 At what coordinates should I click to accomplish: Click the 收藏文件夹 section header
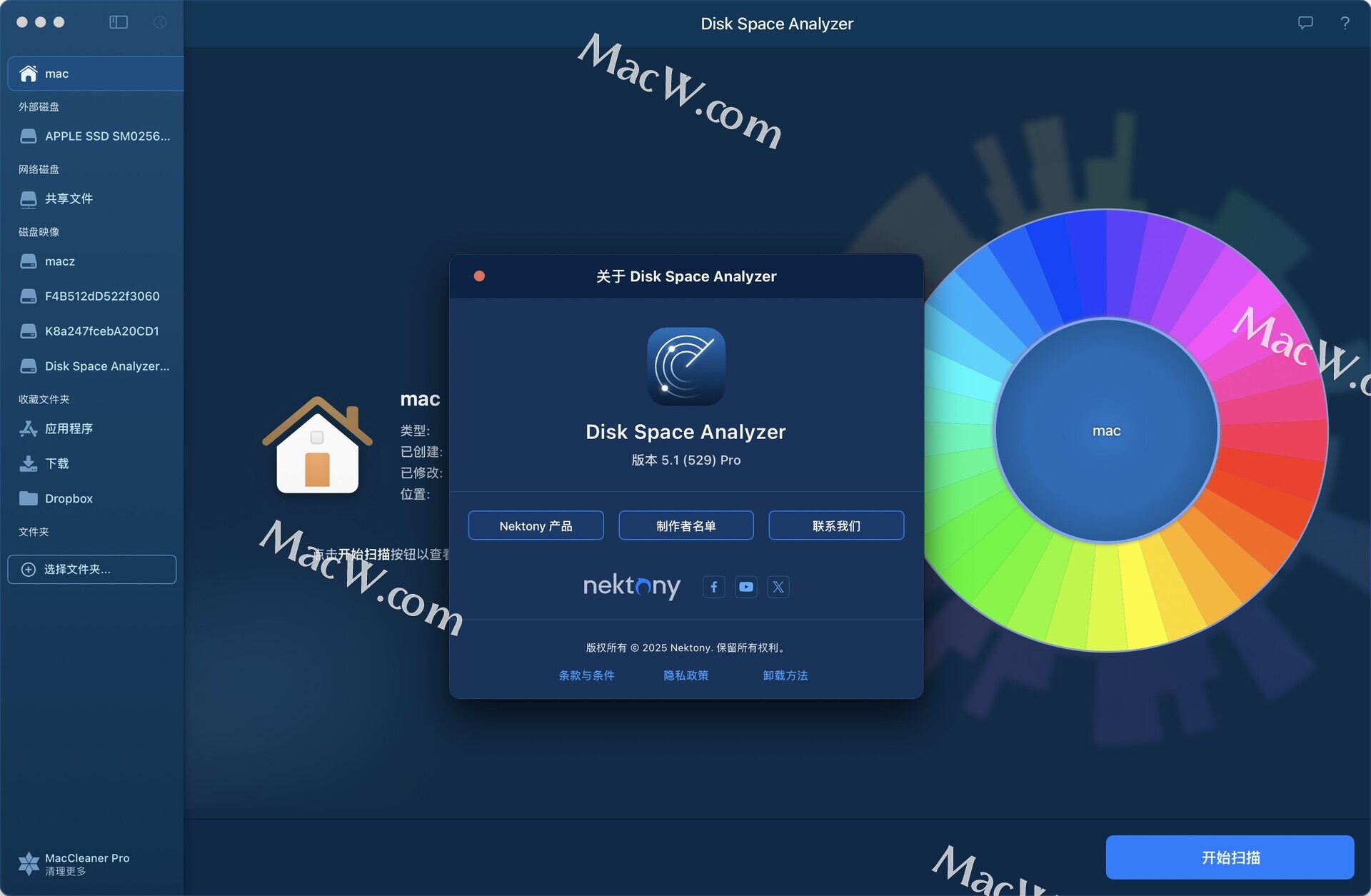[44, 399]
